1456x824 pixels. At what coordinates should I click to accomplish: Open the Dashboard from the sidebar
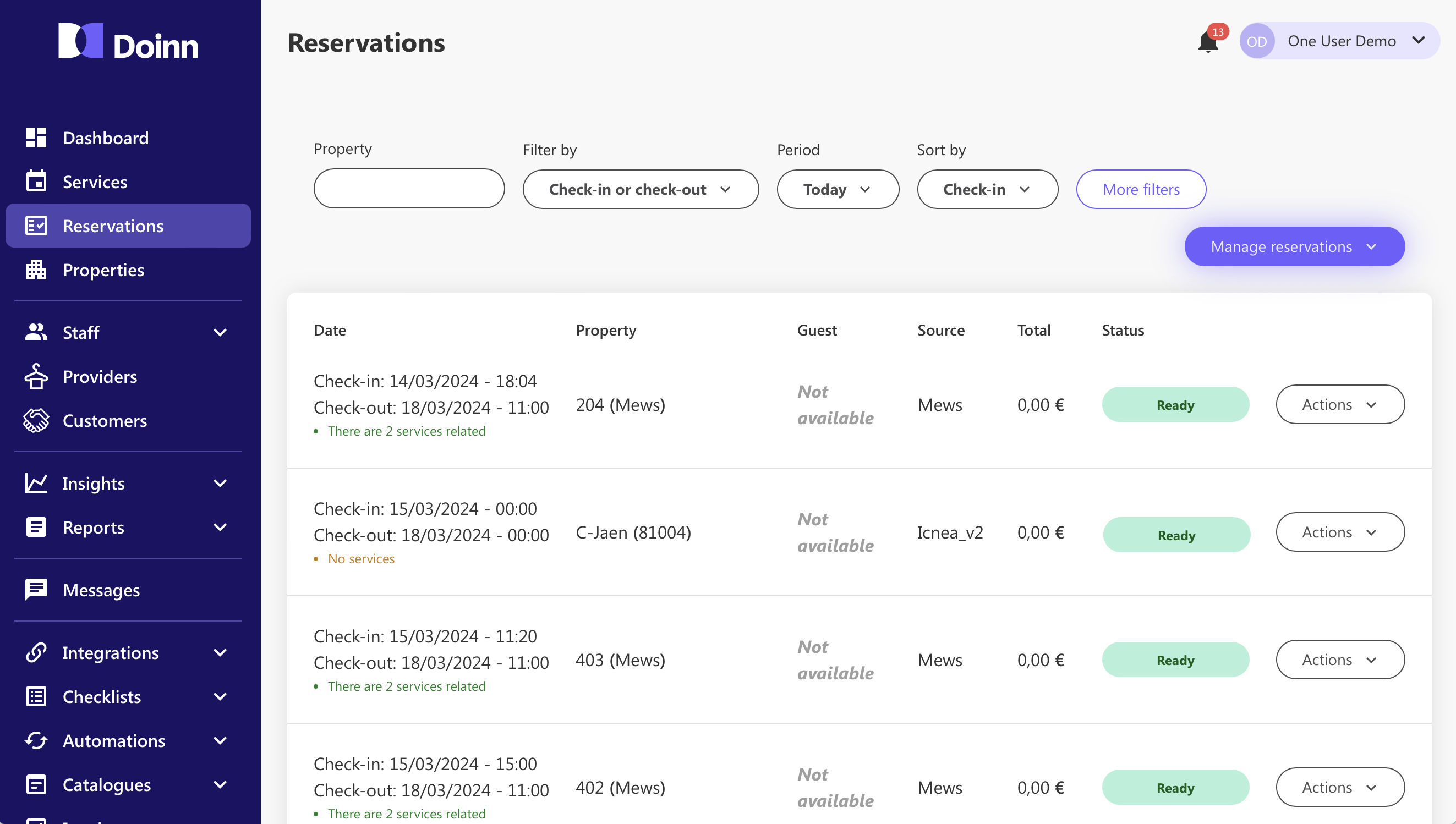(x=105, y=138)
